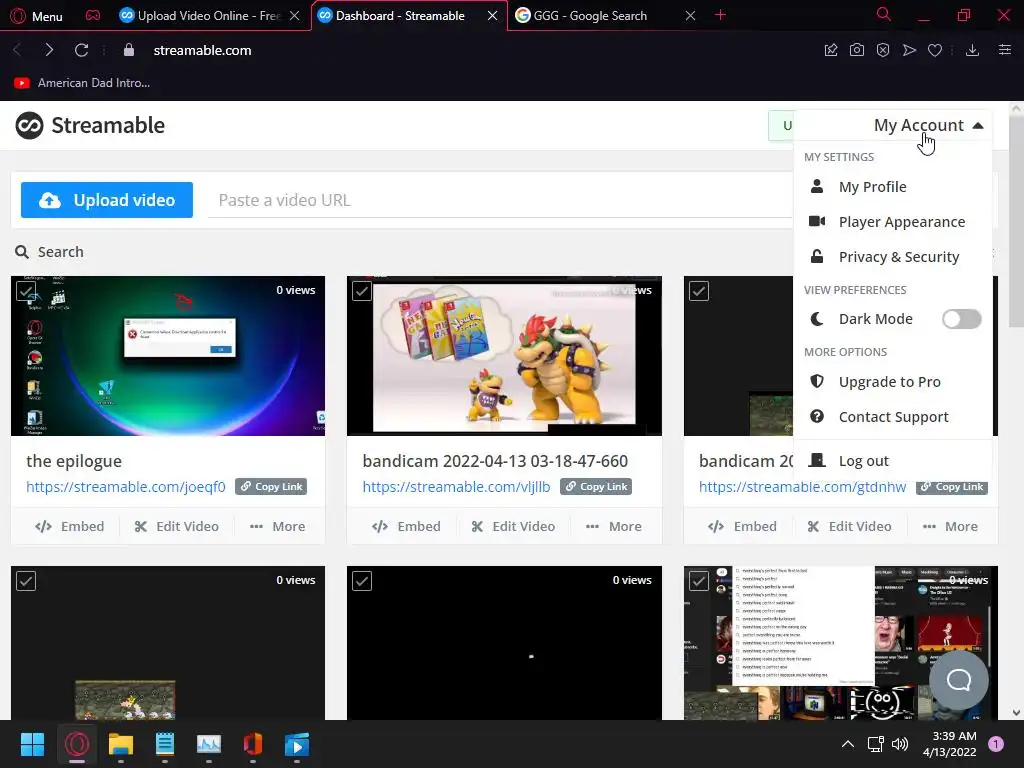Click Edit Video for the epilogue

point(176,526)
